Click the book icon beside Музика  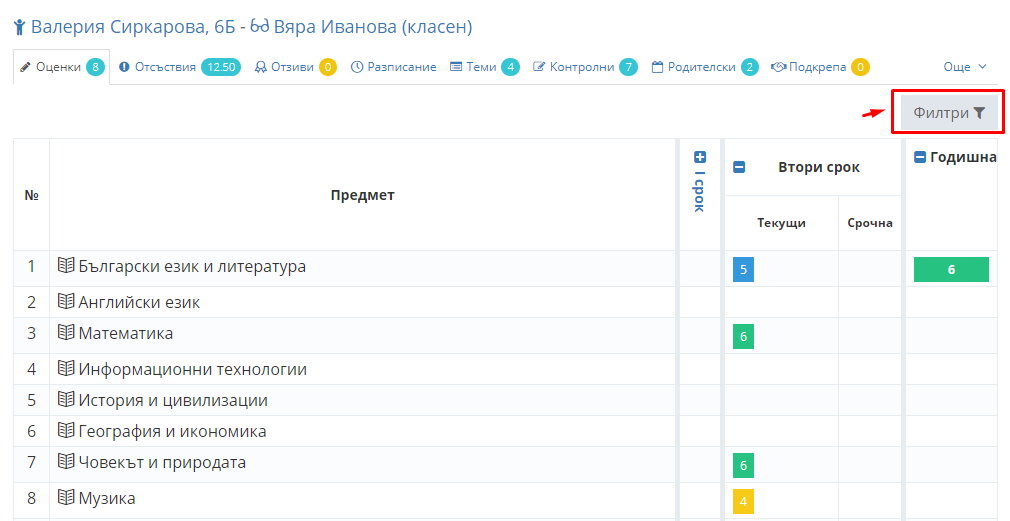pos(66,497)
